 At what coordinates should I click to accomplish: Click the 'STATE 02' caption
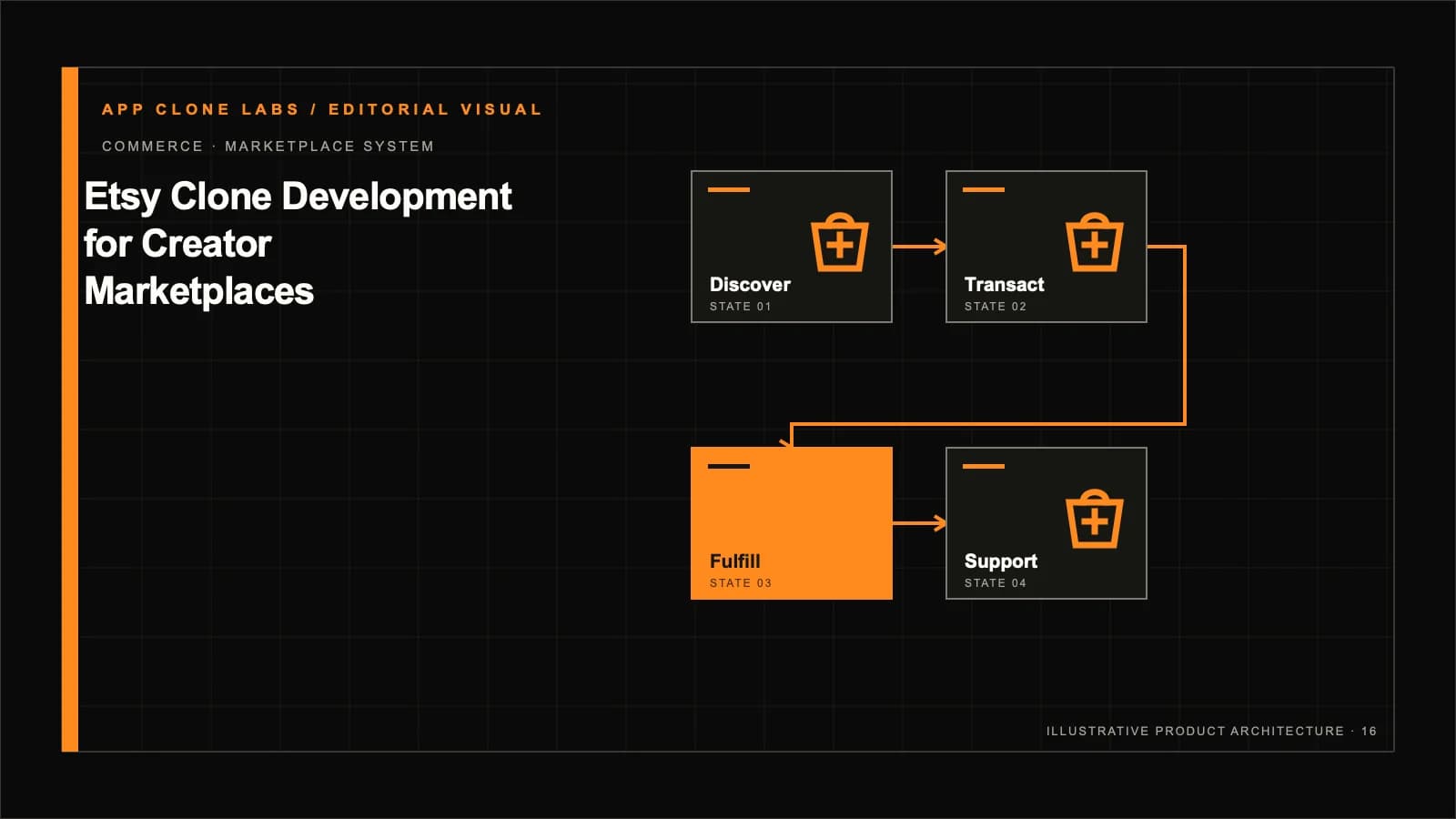tap(995, 307)
